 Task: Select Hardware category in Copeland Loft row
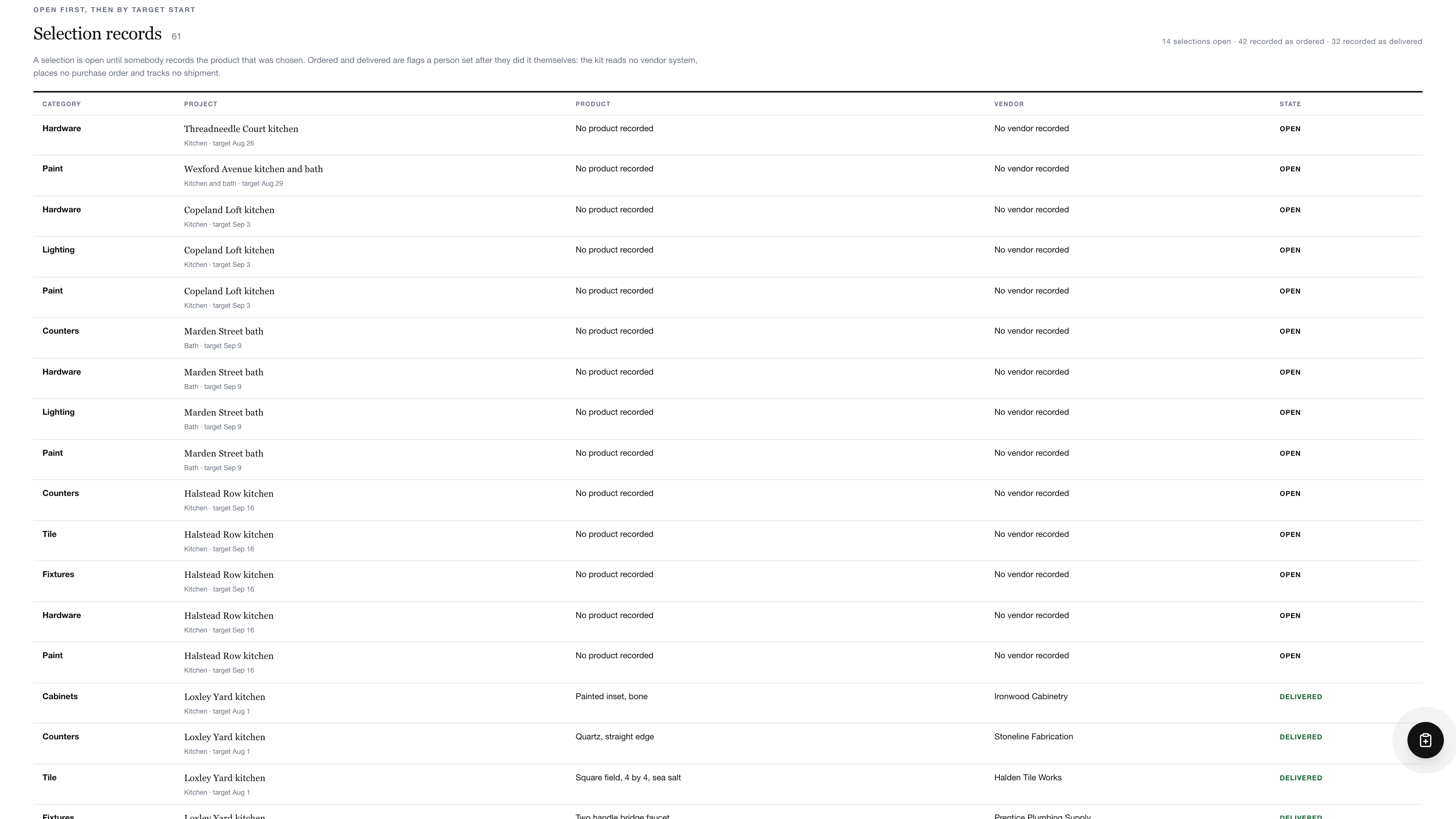[x=61, y=210]
